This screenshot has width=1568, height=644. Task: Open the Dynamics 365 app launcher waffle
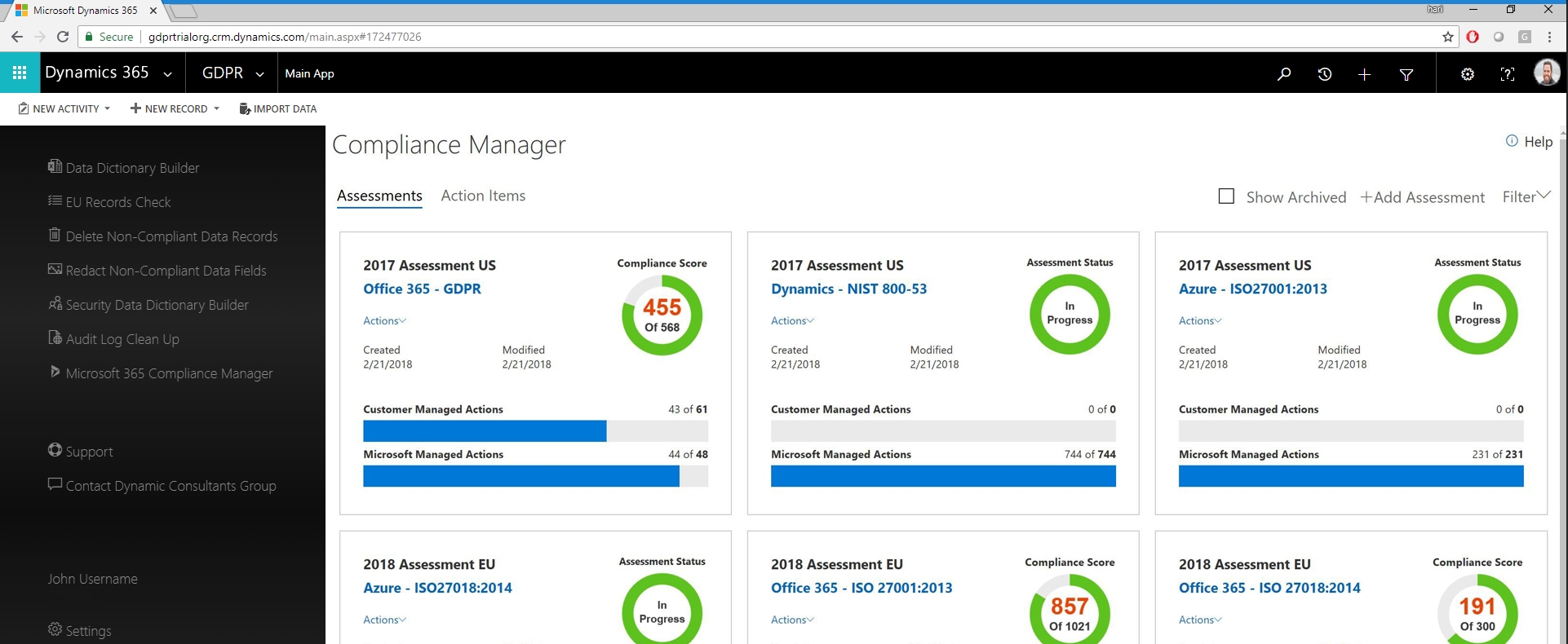click(x=20, y=73)
